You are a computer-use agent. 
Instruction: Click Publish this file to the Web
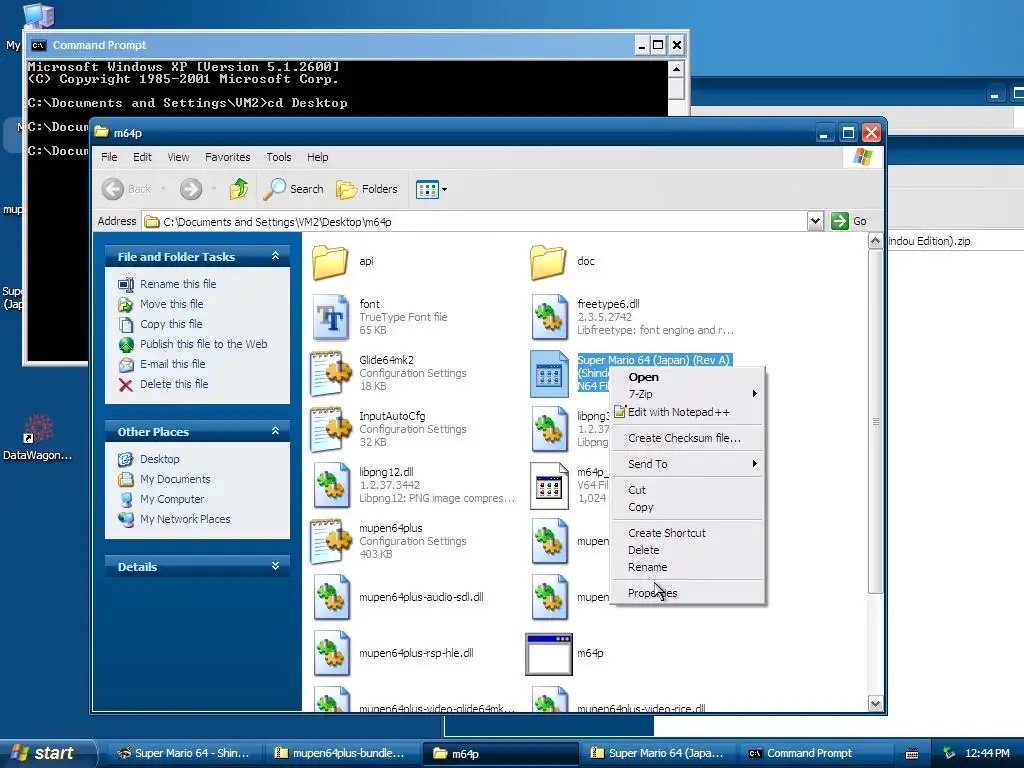click(x=204, y=344)
